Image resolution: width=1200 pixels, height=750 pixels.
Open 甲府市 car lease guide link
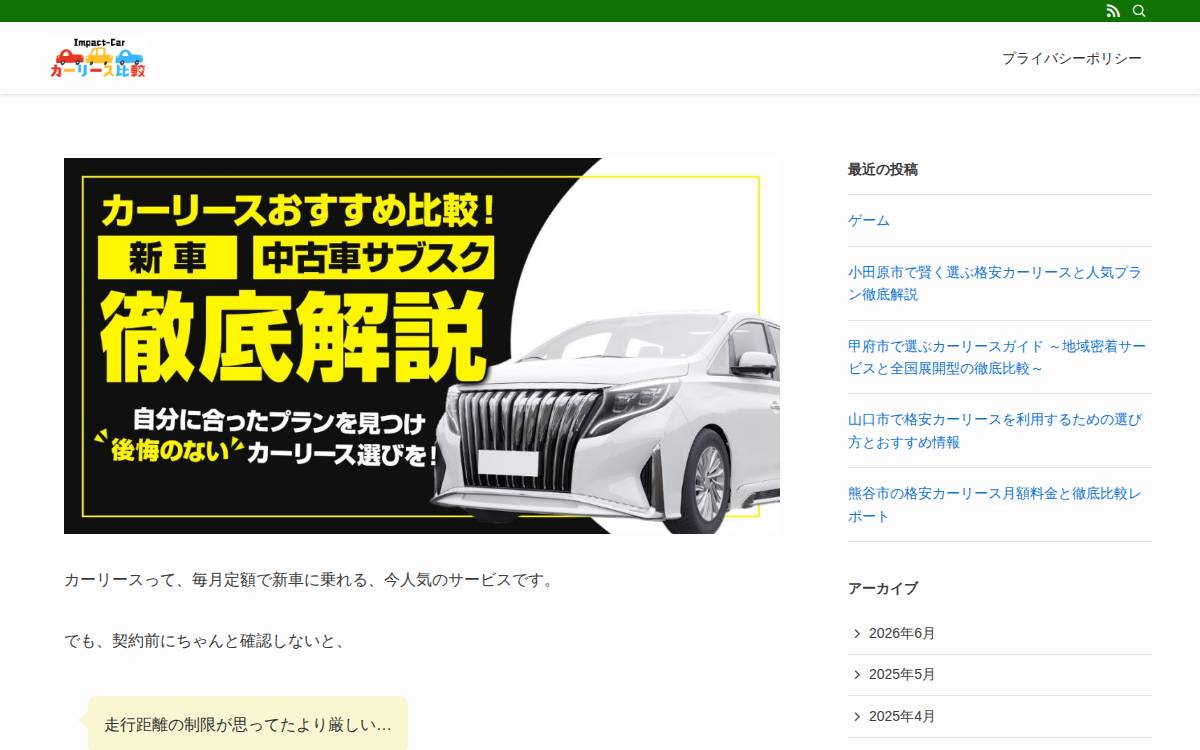(997, 357)
